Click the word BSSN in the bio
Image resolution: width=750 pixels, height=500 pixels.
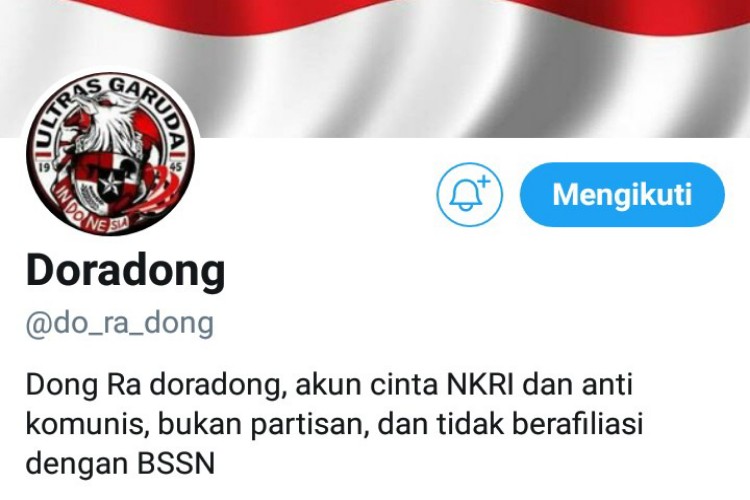tap(176, 463)
